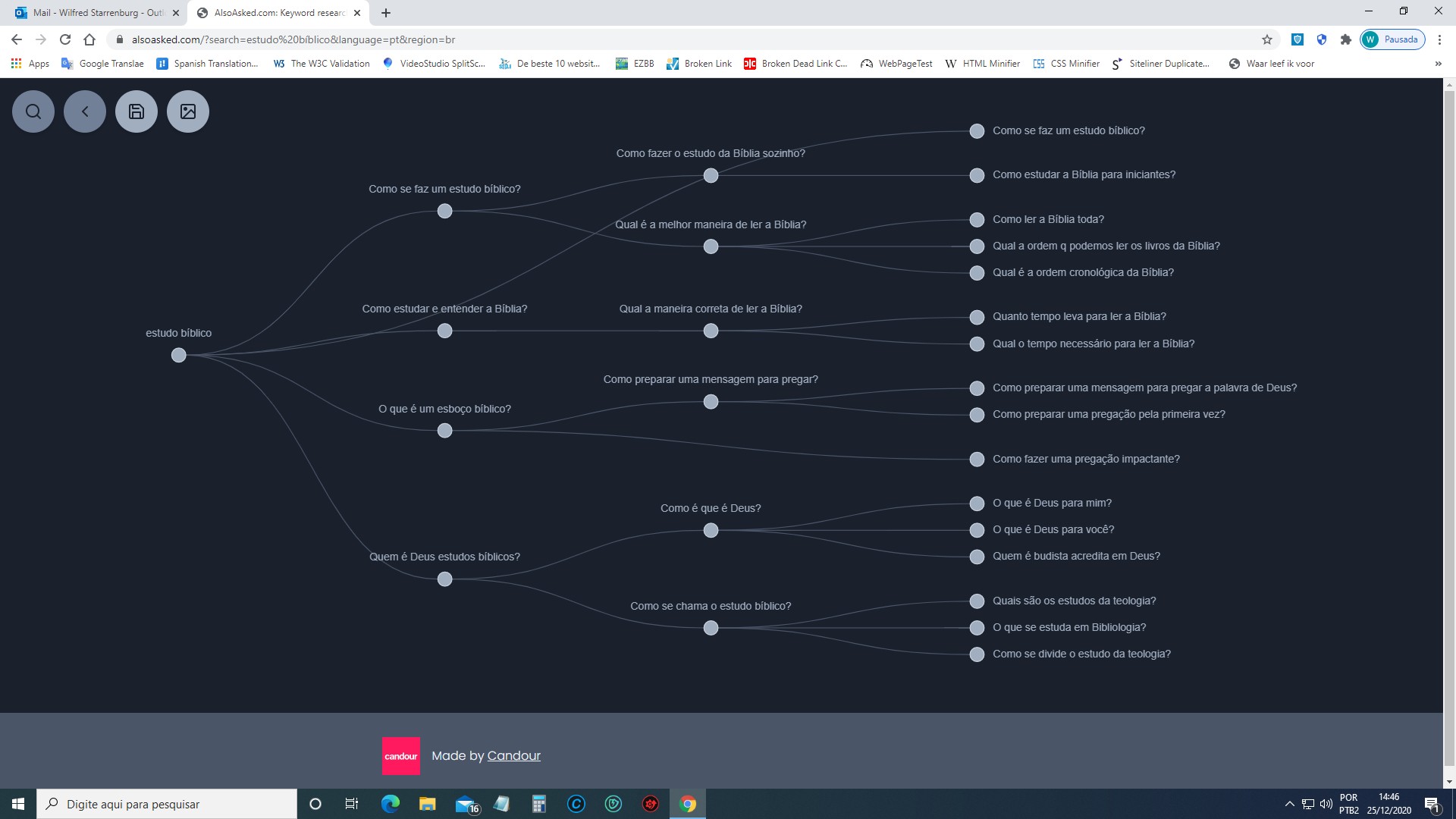Open the notification center icon

coord(1432,804)
